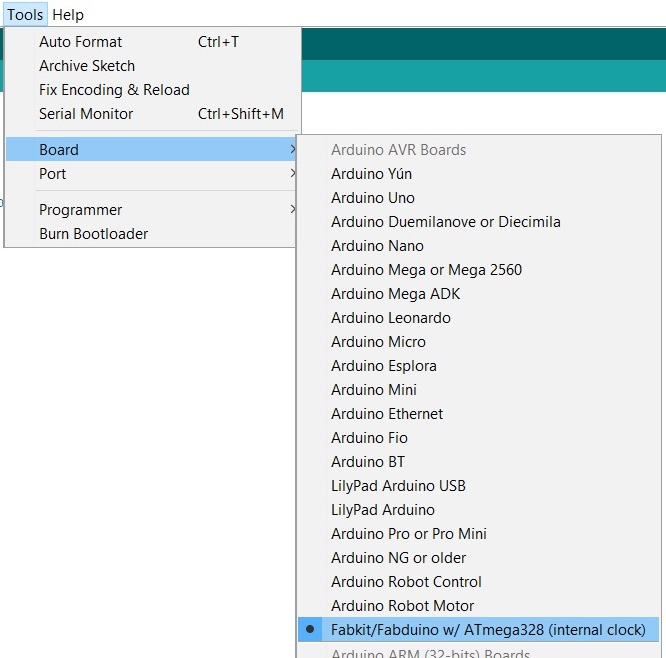Choose Arduino Robot Control board

point(406,582)
